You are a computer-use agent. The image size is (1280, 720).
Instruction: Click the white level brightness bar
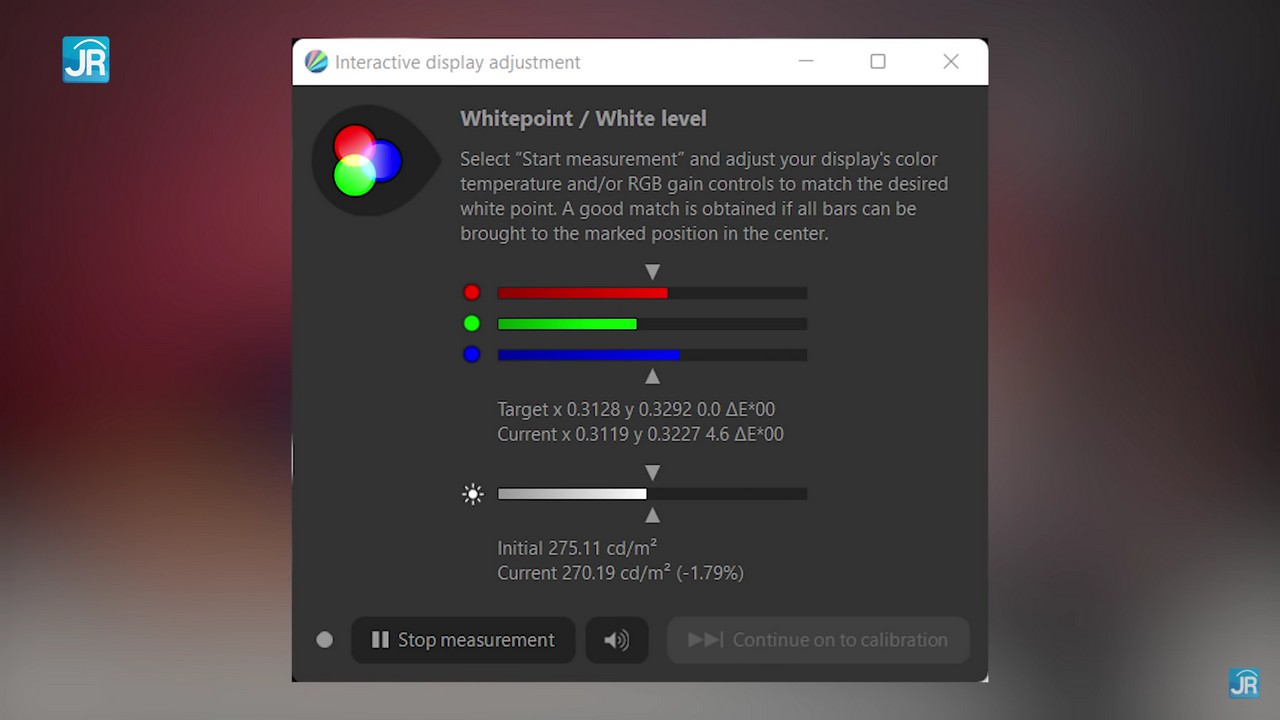pos(652,494)
